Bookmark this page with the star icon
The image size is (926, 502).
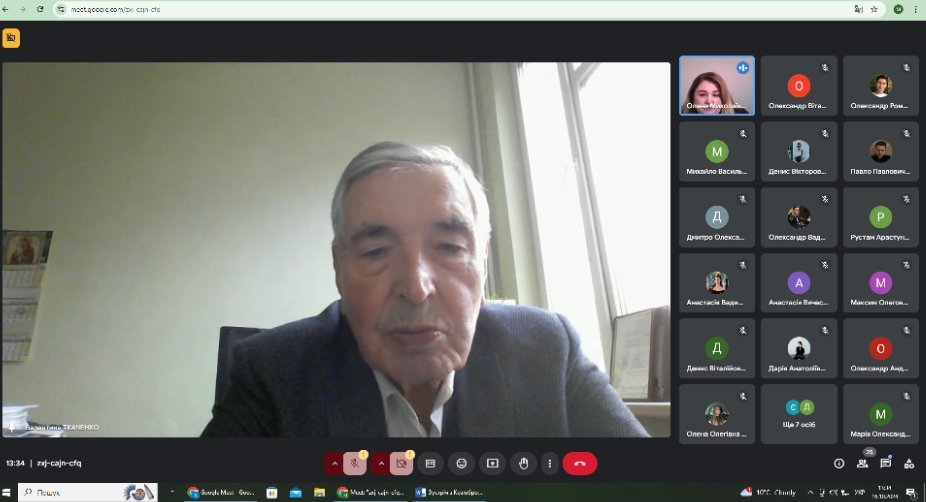point(873,9)
